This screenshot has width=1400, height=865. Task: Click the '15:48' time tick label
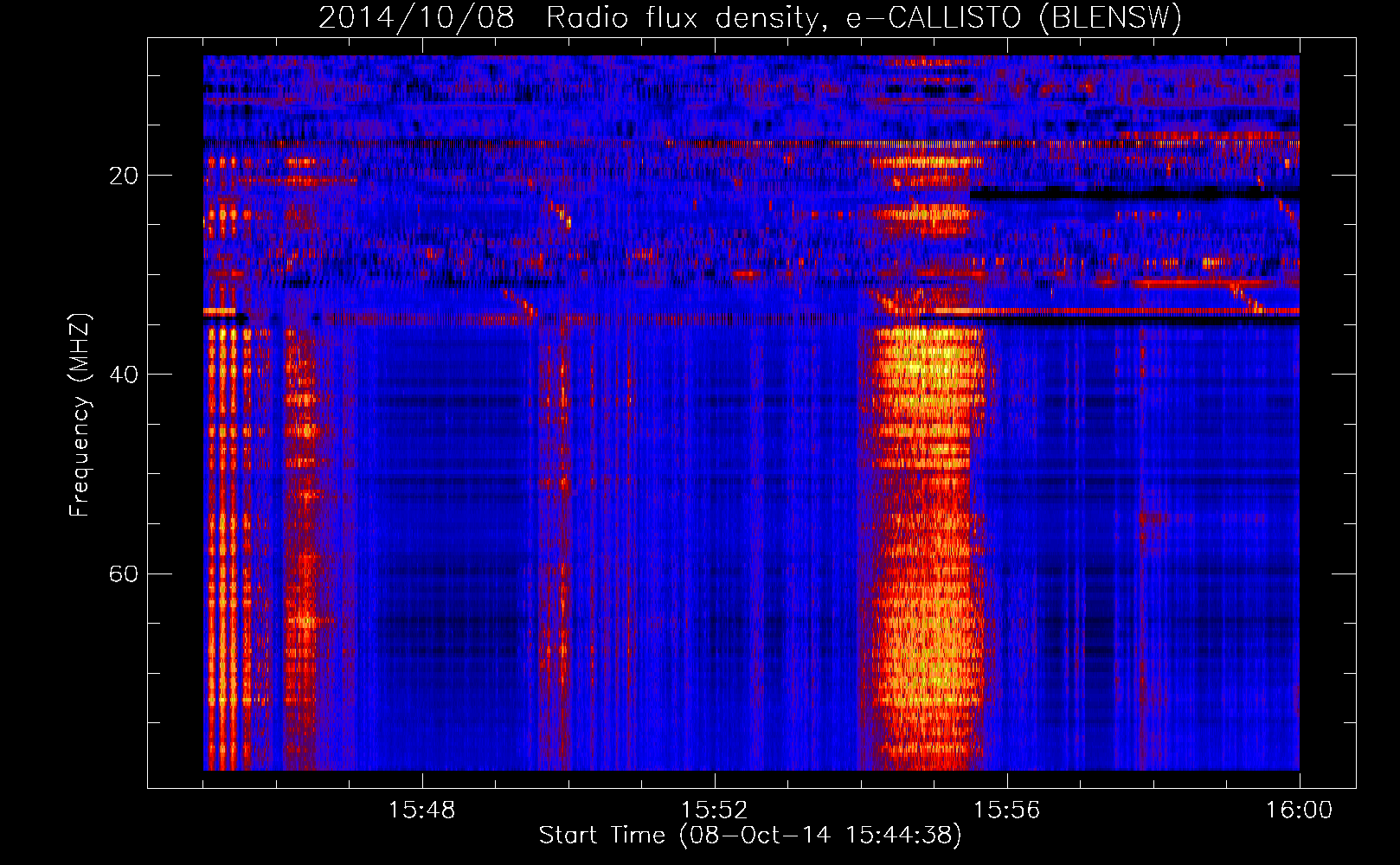[x=421, y=811]
